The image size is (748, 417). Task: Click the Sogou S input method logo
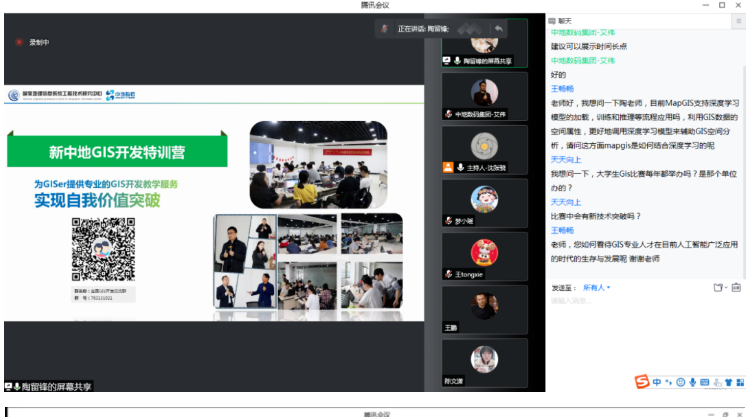point(641,381)
